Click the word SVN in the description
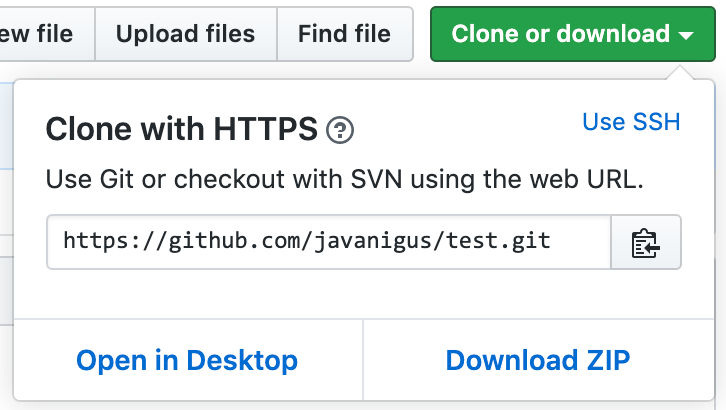The image size is (726, 410). click(376, 179)
